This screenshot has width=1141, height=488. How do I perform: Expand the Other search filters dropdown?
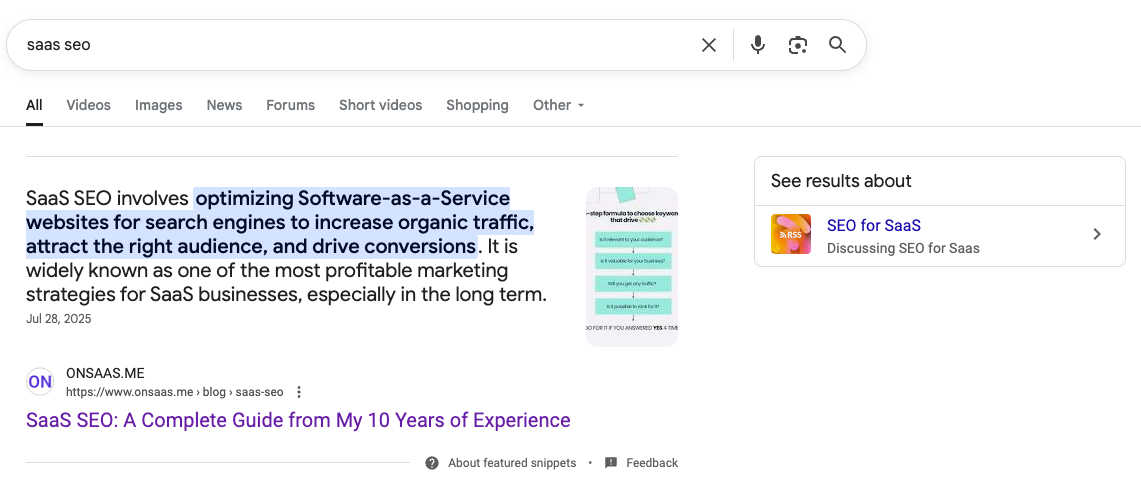click(x=558, y=105)
